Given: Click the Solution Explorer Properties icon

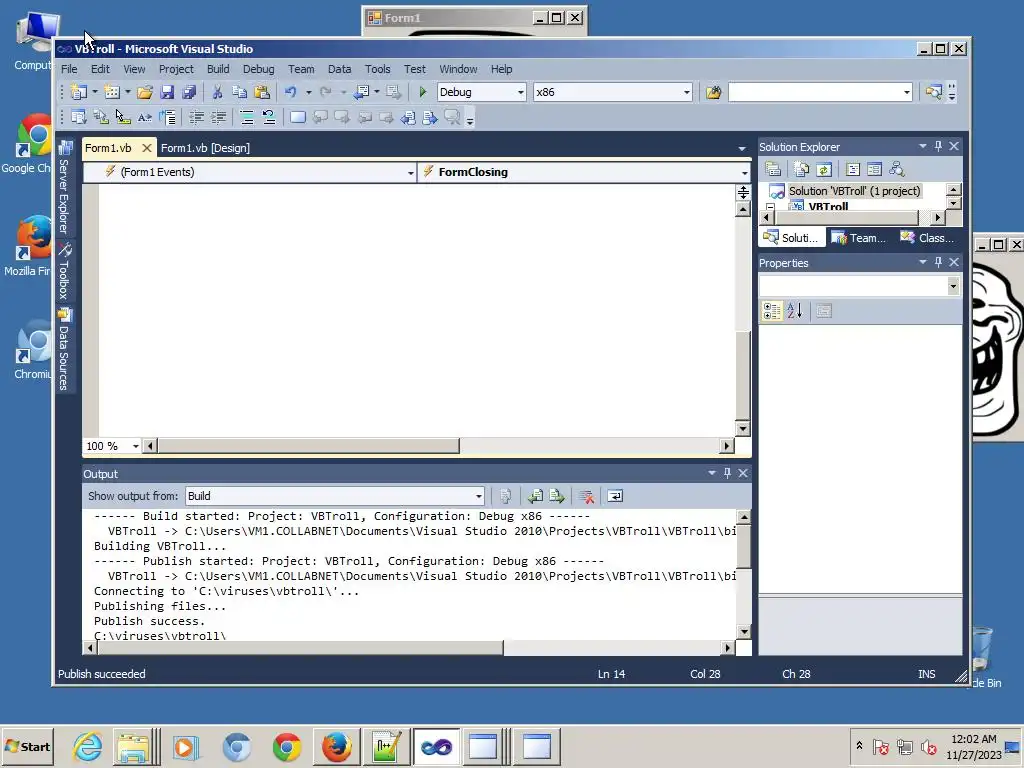Looking at the screenshot, I should [x=773, y=170].
